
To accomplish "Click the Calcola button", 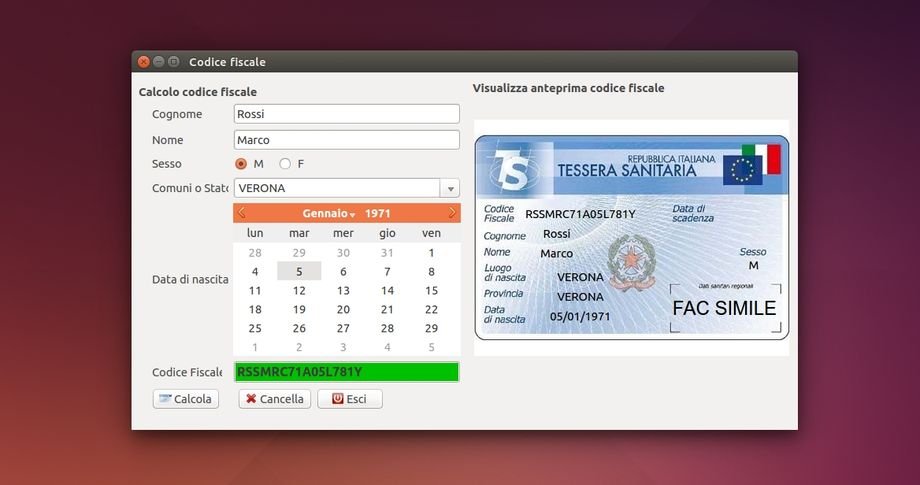I will tap(185, 399).
